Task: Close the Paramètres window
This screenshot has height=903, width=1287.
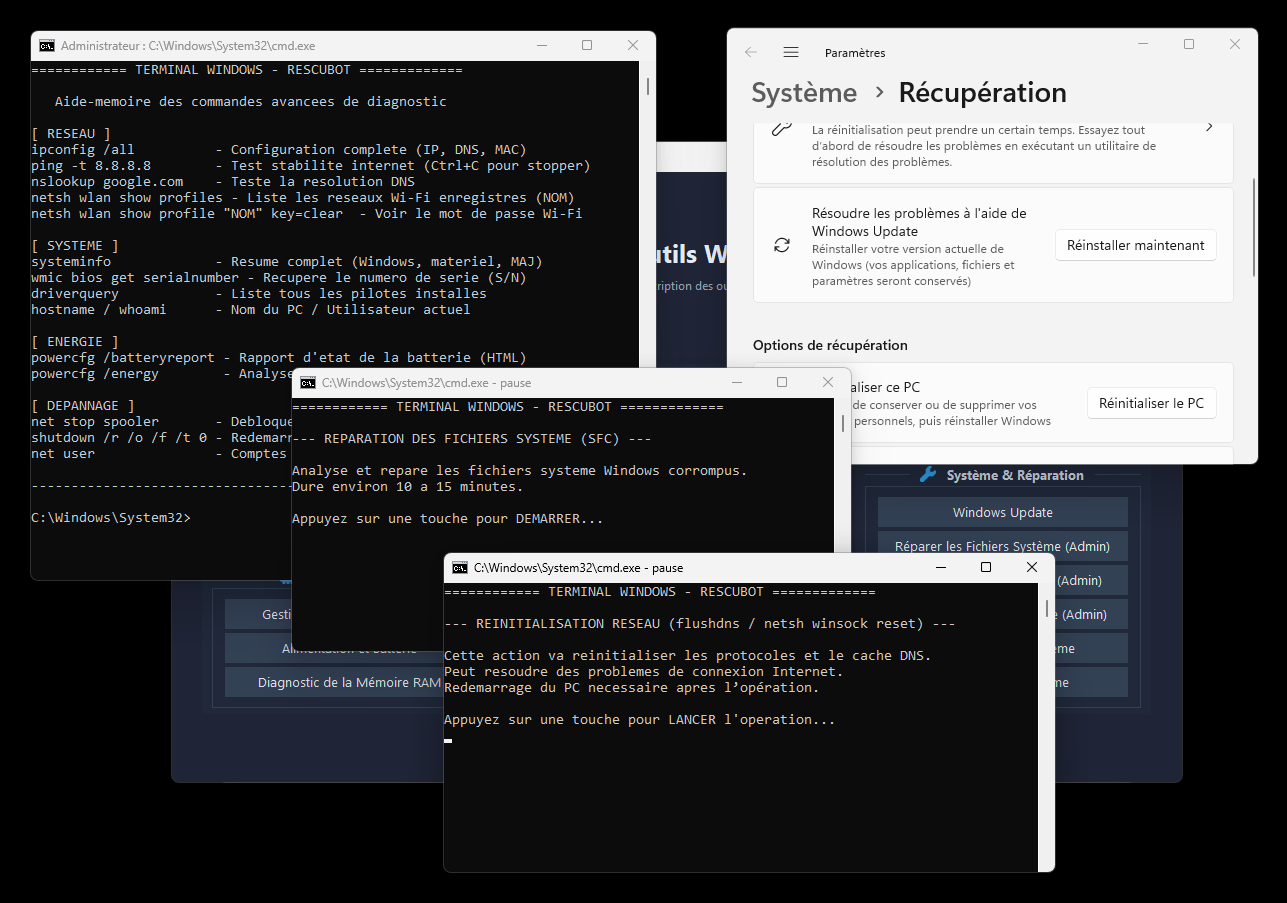Action: click(1235, 45)
